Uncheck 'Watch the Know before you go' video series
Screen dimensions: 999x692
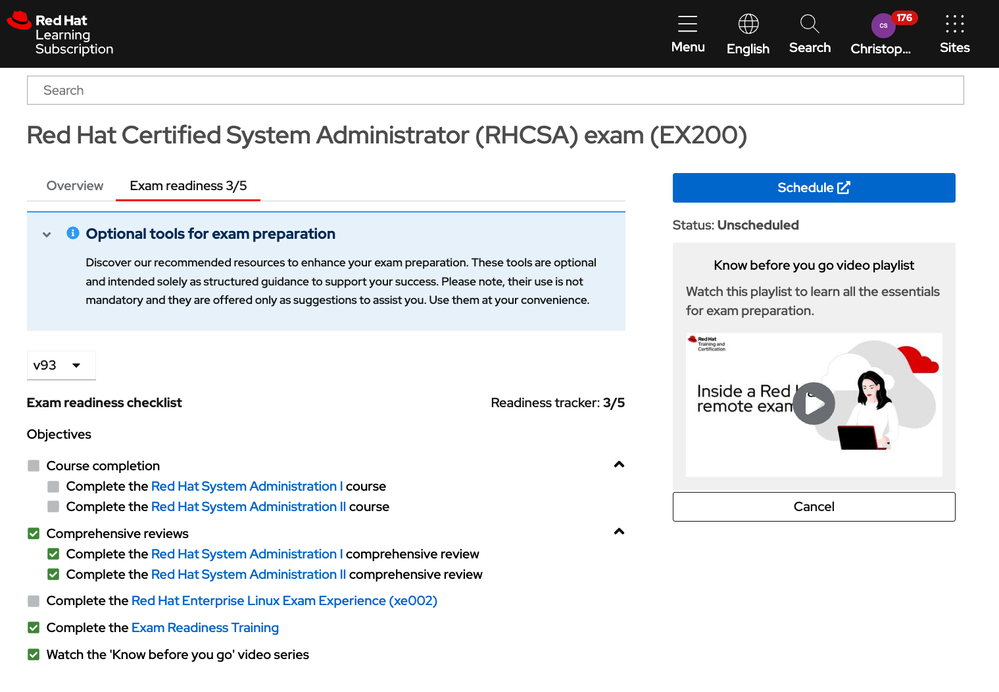pos(33,654)
